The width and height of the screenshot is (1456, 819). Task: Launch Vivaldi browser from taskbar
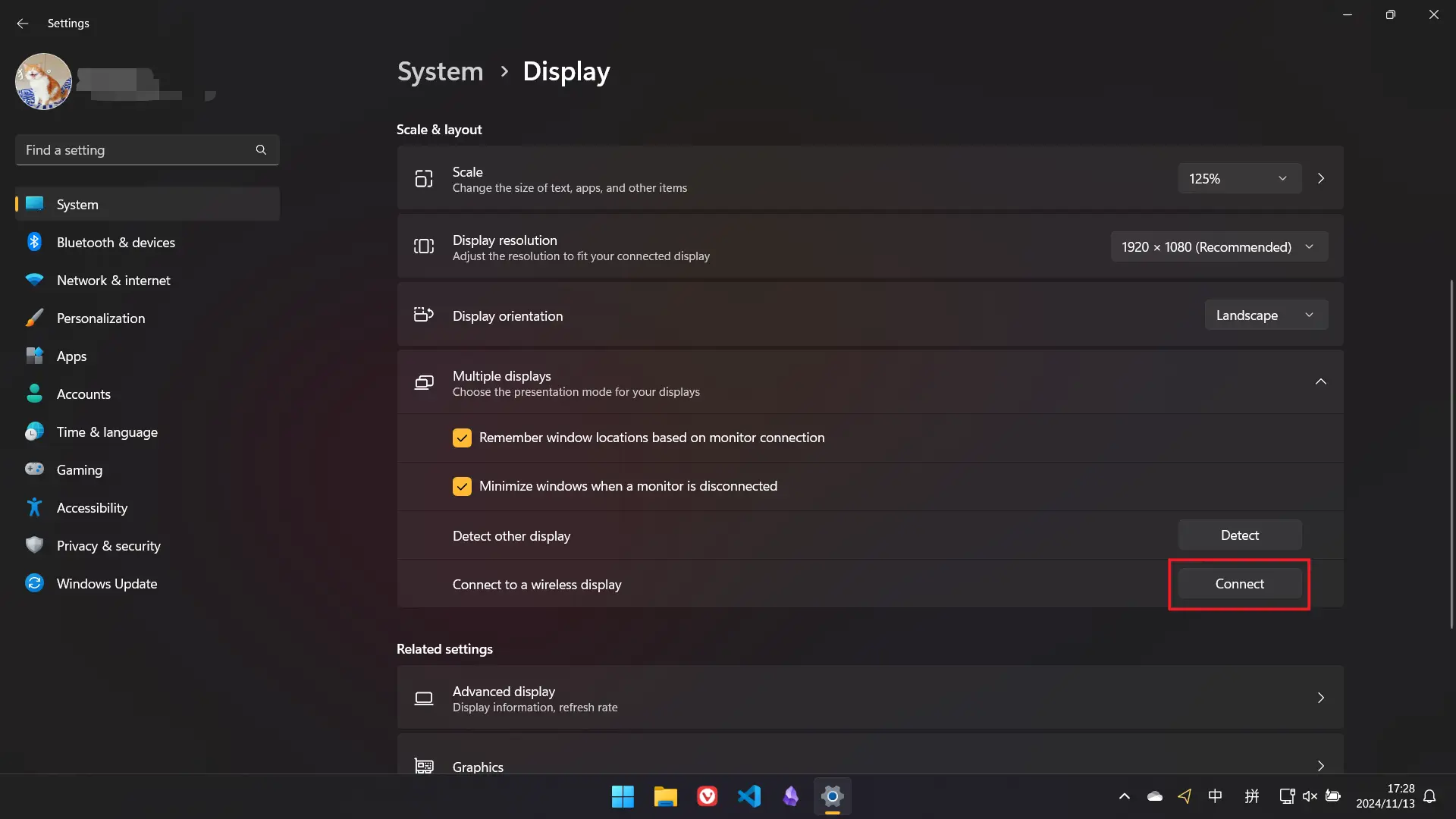click(x=707, y=796)
